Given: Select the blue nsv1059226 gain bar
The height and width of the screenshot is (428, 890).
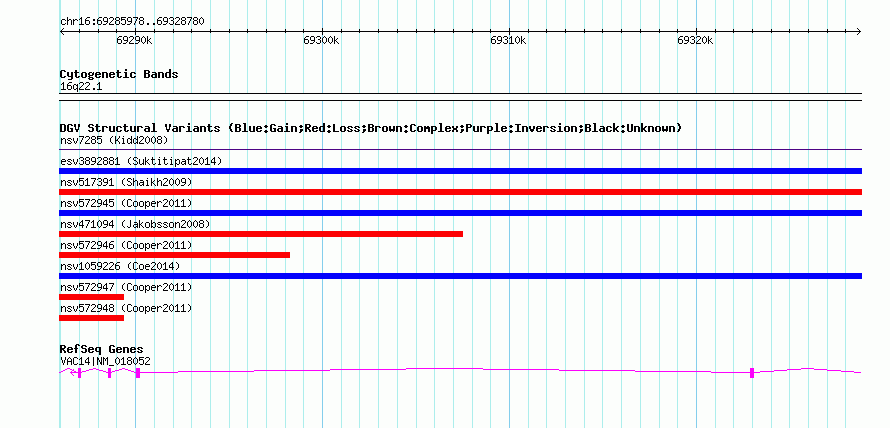Looking at the screenshot, I should [460, 276].
